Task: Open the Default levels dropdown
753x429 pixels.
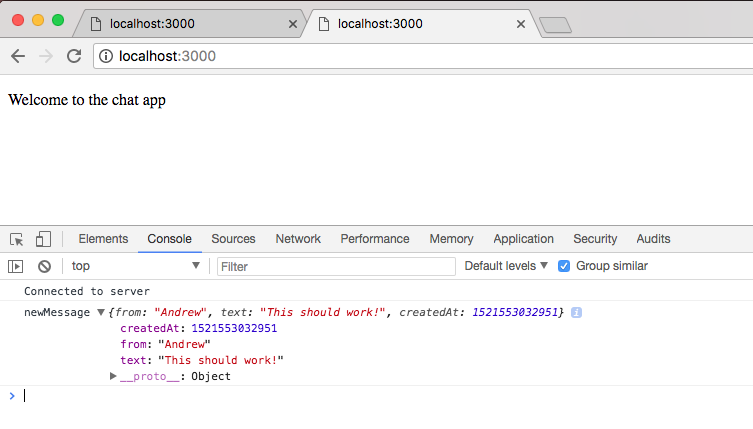Action: tap(506, 266)
